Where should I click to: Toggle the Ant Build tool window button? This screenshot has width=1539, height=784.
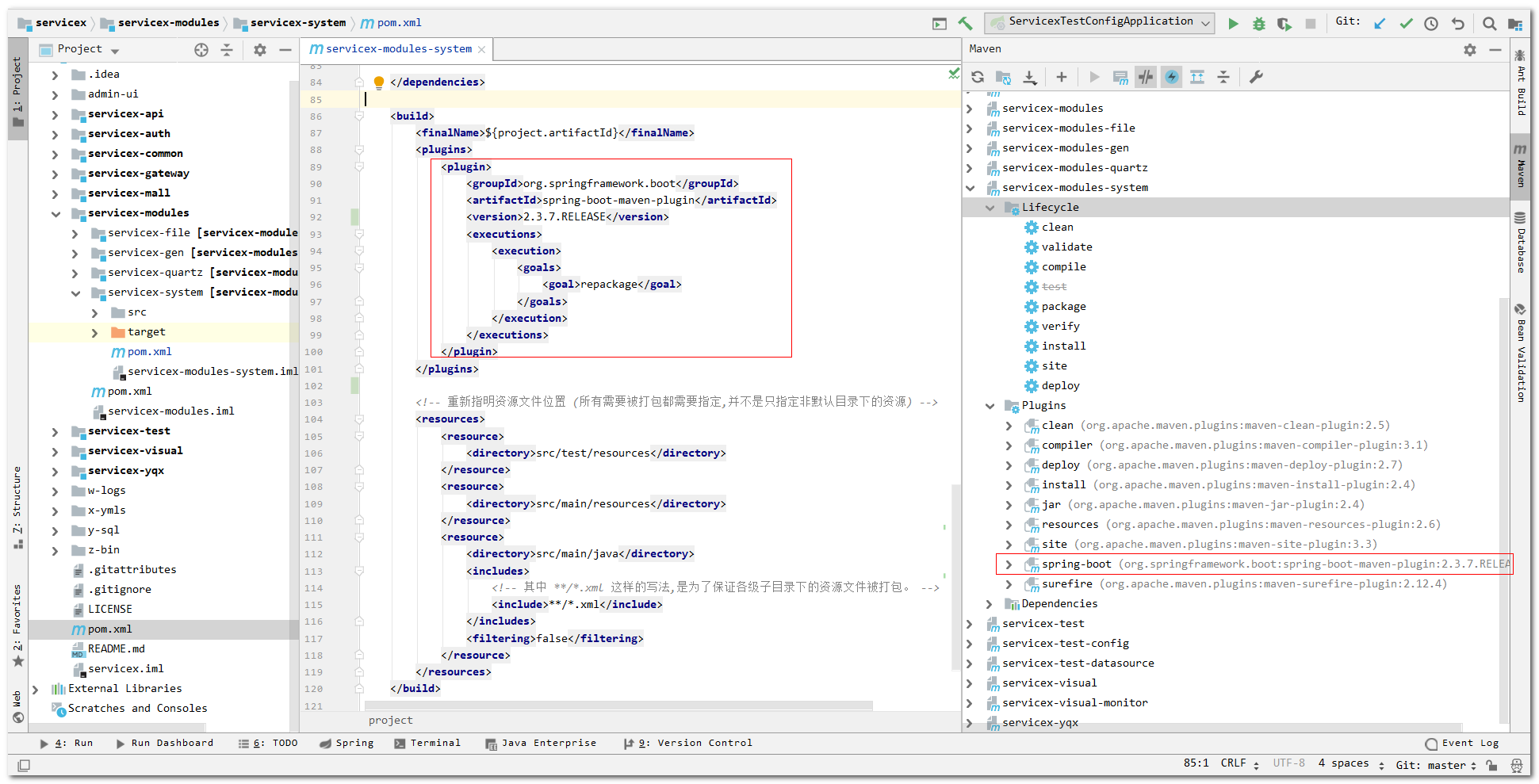point(1521,82)
